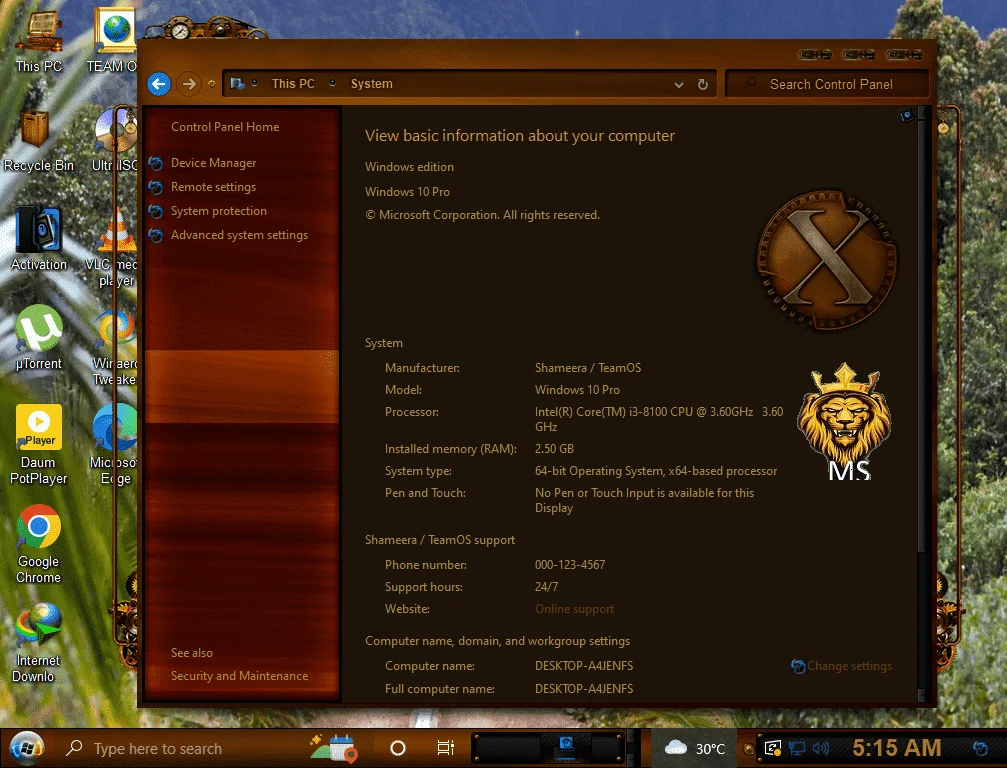Click the shield icon beside Remote settings
Image resolution: width=1007 pixels, height=768 pixels.
point(156,187)
